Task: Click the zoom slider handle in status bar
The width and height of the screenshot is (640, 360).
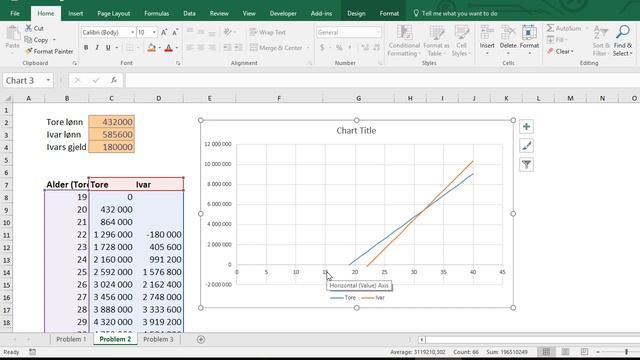Action: tap(627, 352)
